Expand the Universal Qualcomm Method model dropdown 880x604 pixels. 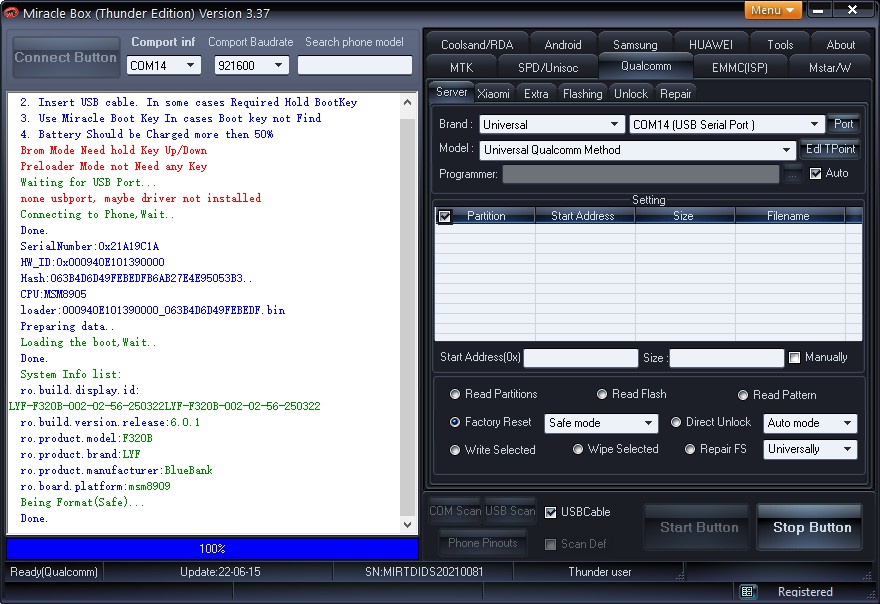point(638,150)
